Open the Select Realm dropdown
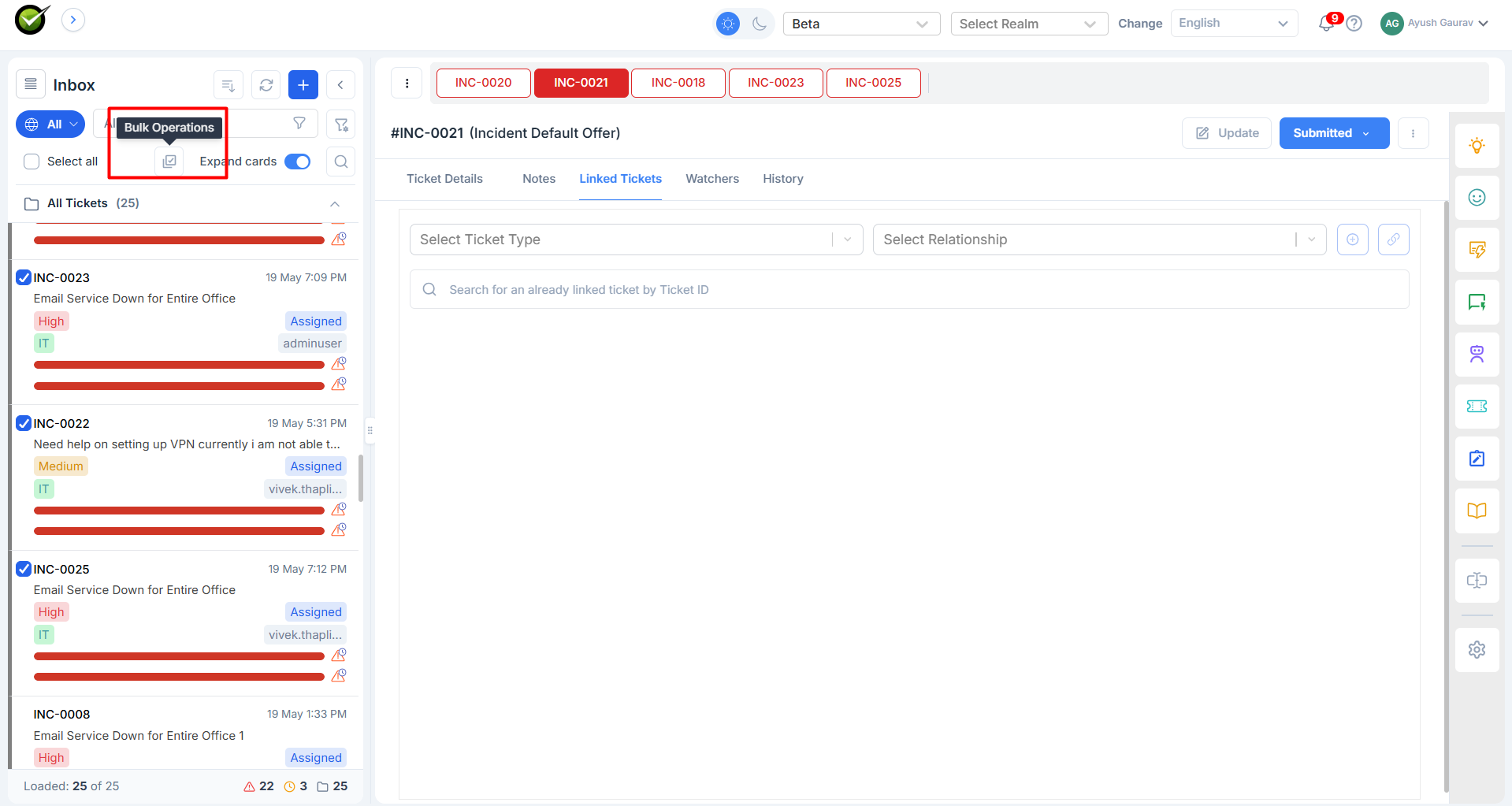 [1029, 24]
